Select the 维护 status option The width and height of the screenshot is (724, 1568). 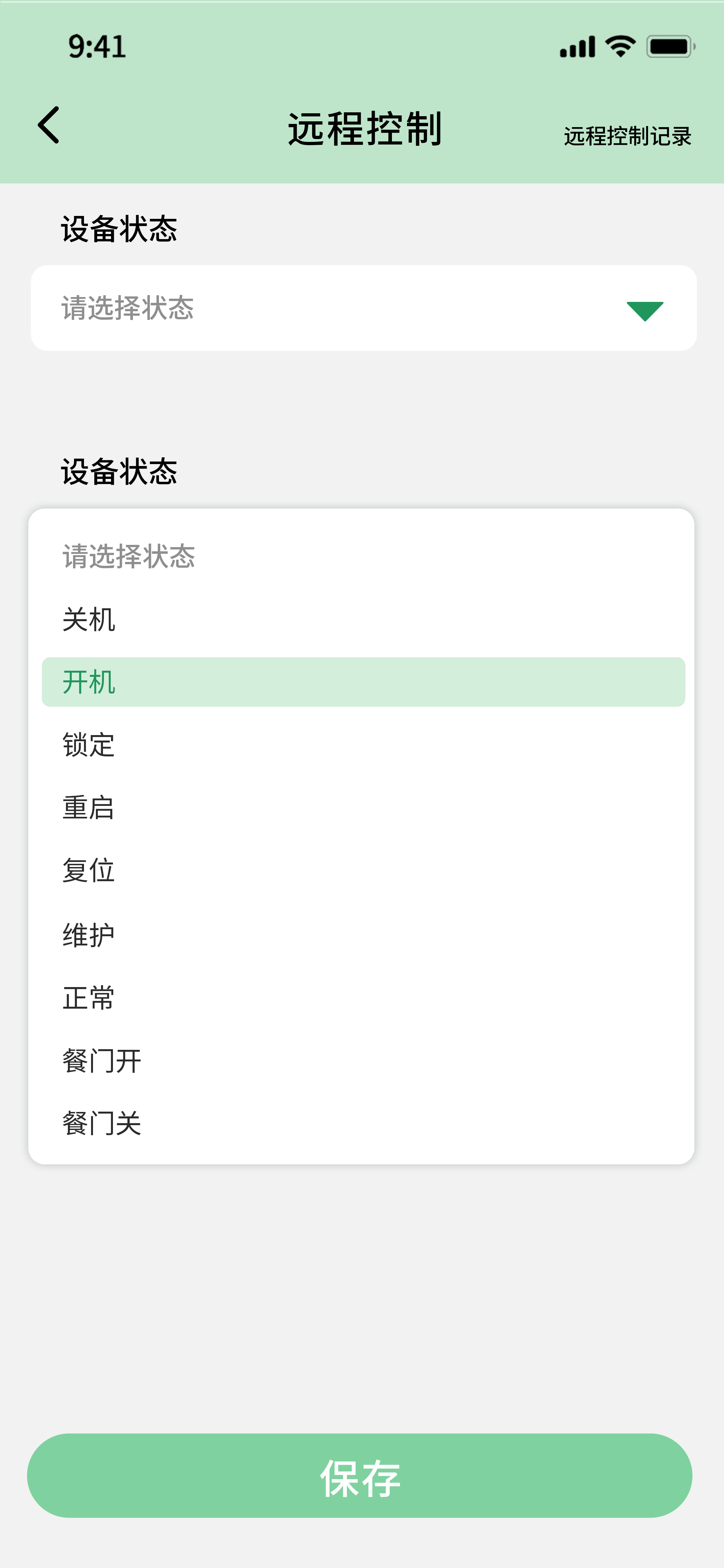coord(89,934)
